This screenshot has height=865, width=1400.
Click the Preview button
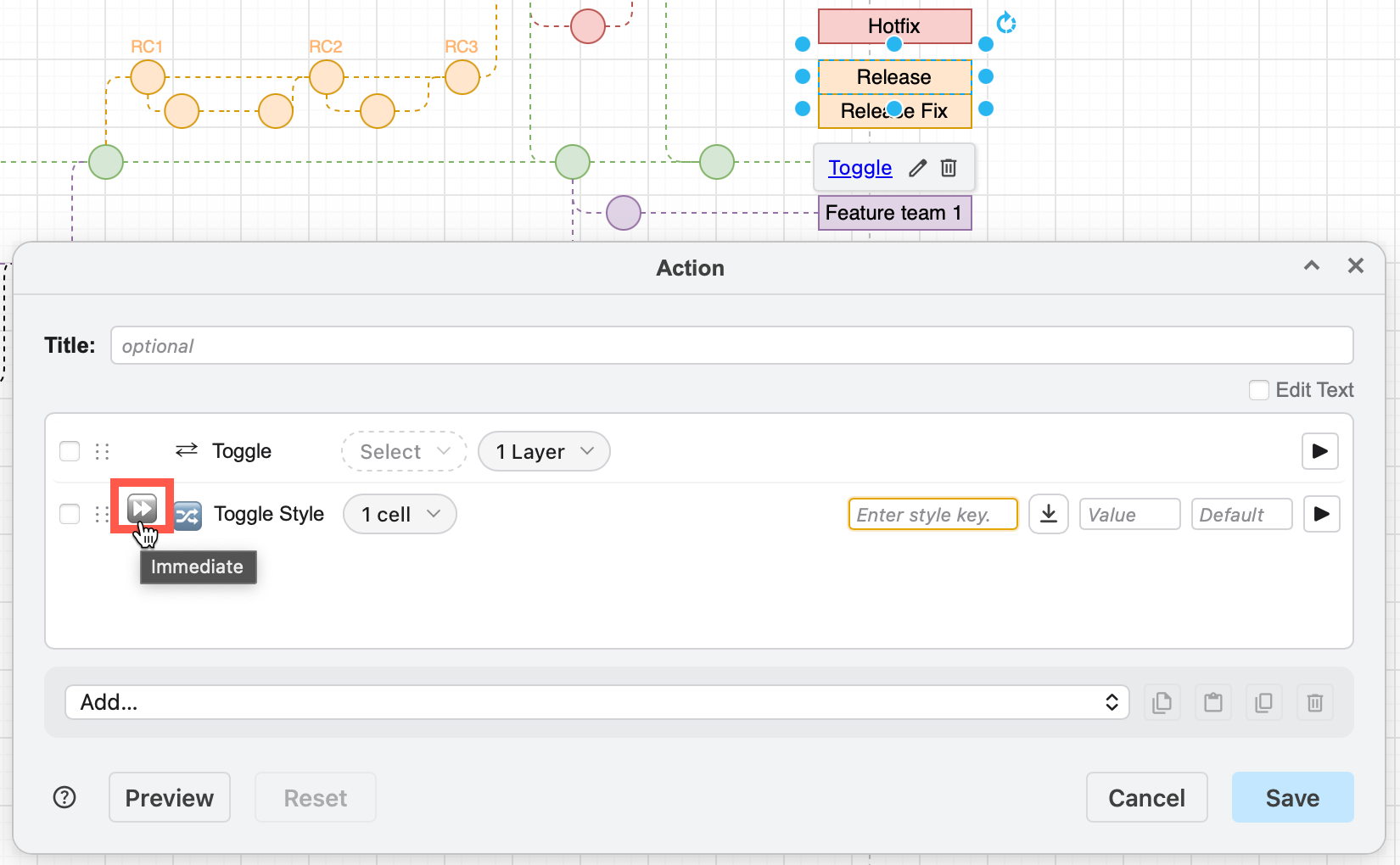click(170, 797)
